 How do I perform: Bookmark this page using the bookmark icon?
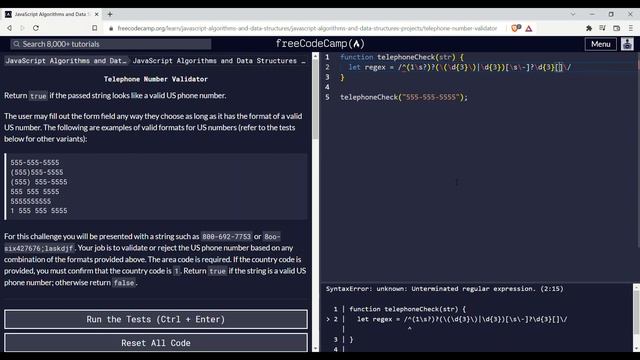click(95, 28)
